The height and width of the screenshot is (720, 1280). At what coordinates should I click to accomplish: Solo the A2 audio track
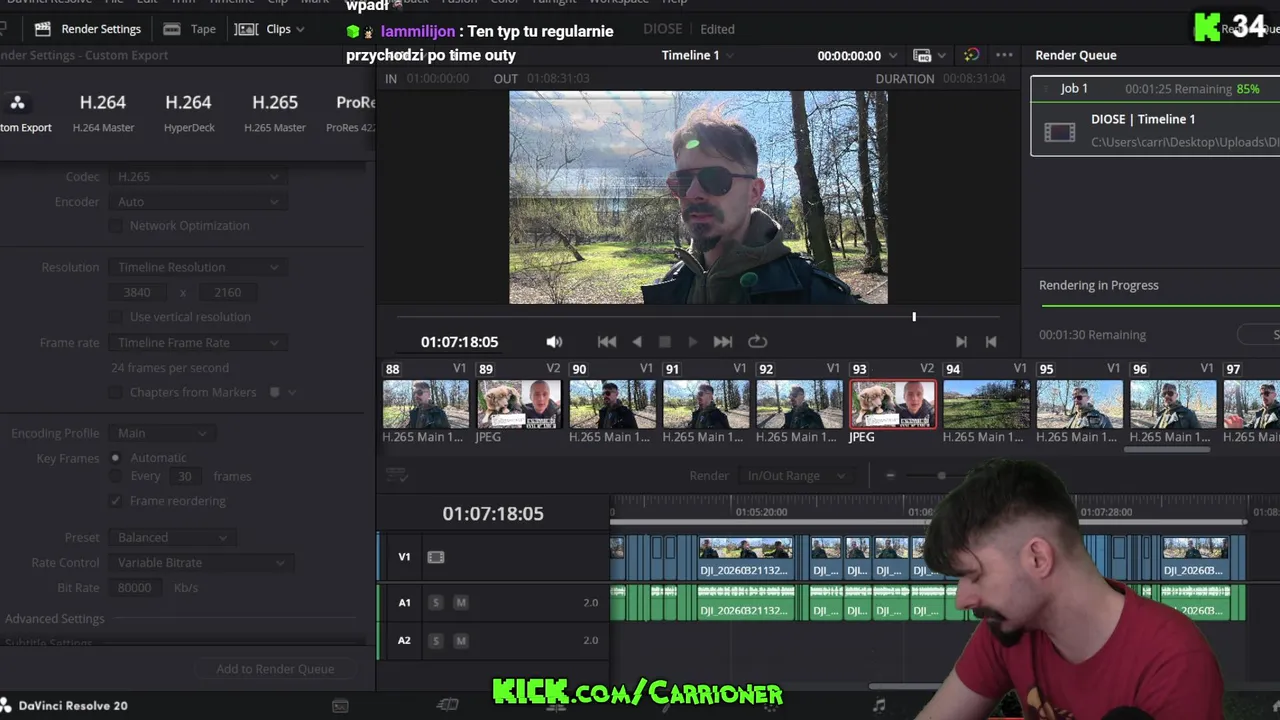[435, 641]
